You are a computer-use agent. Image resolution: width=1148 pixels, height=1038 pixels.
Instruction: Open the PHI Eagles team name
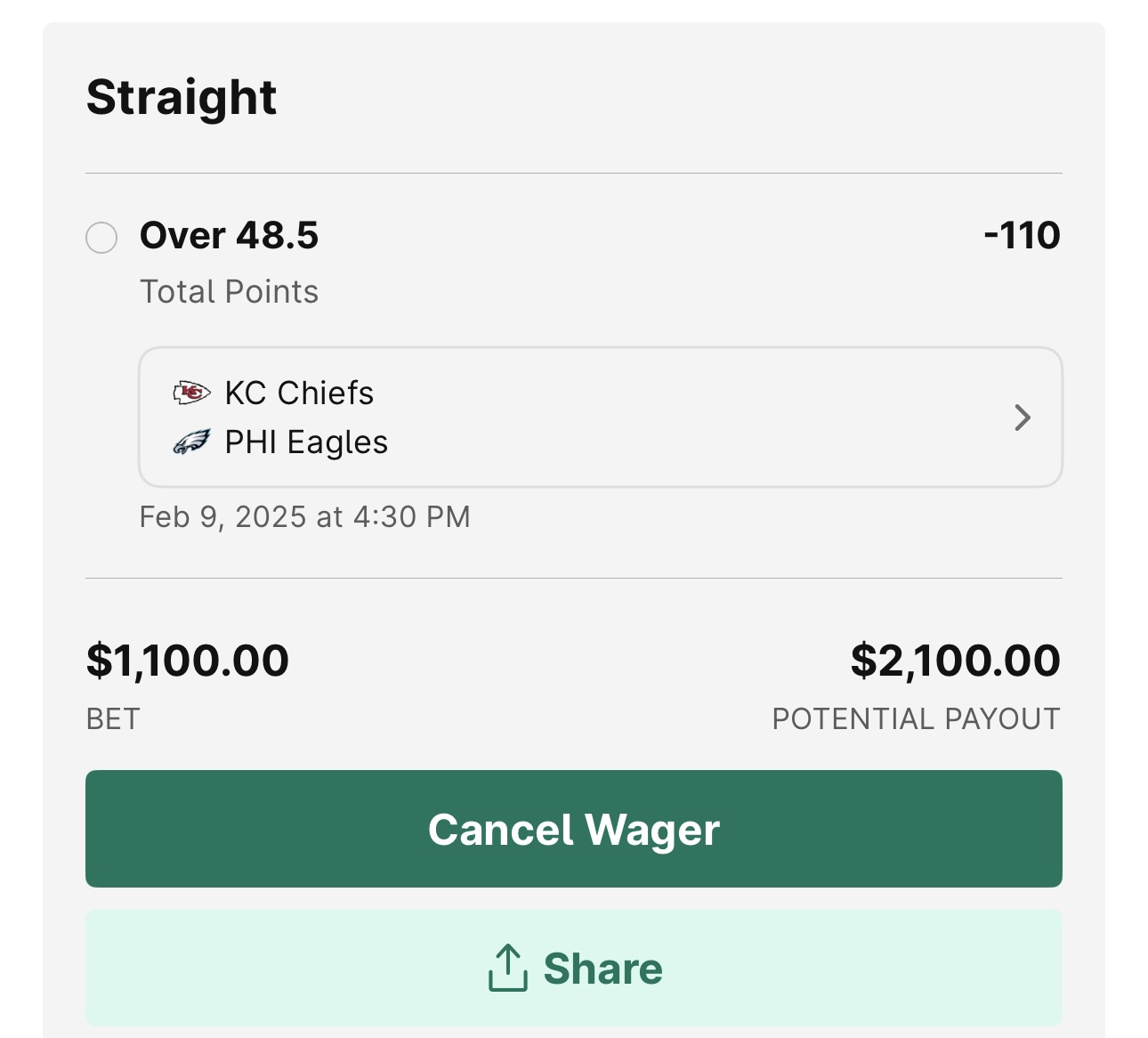pyautogui.click(x=306, y=442)
